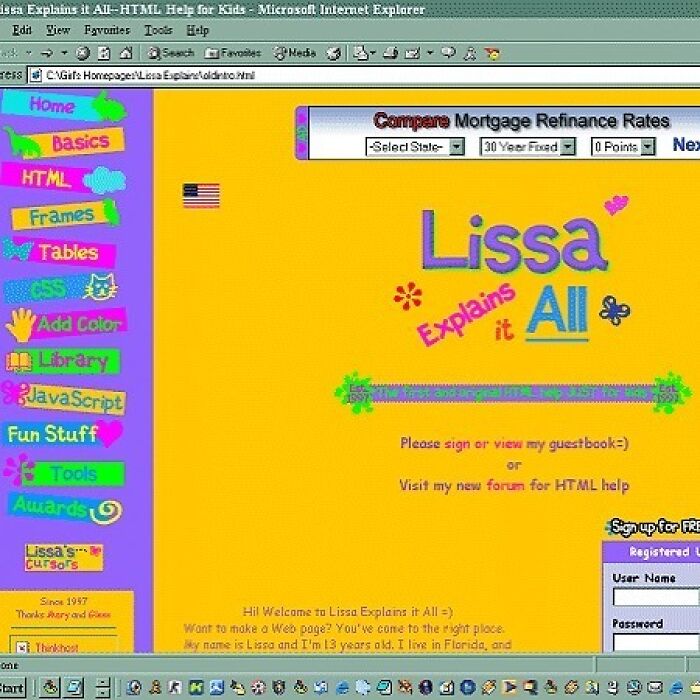Open the Library sidebar button with book
This screenshot has width=700, height=700.
click(x=63, y=361)
